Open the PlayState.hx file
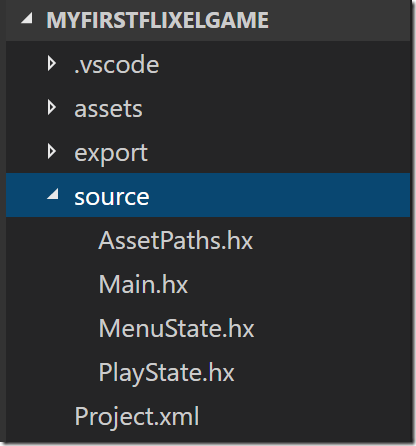This screenshot has width=416, height=446. pos(166,373)
